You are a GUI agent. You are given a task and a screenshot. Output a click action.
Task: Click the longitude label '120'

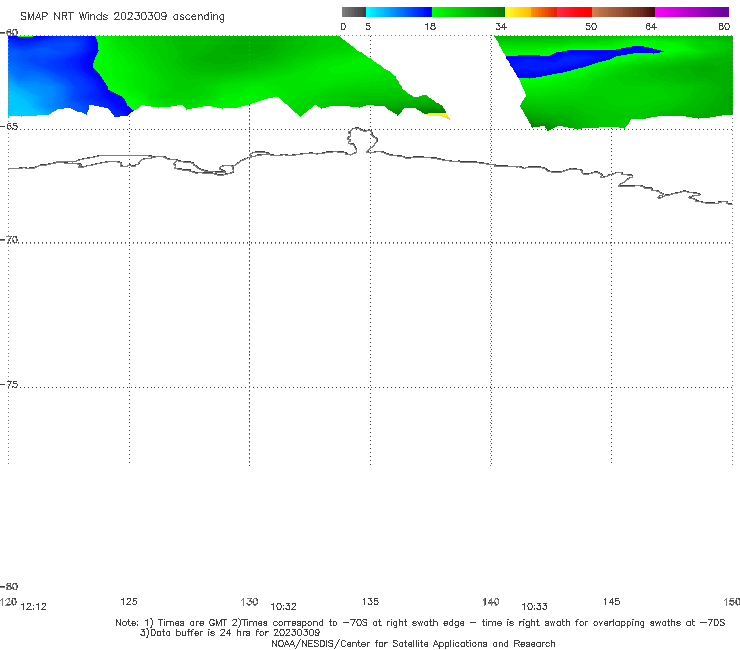pos(8,602)
